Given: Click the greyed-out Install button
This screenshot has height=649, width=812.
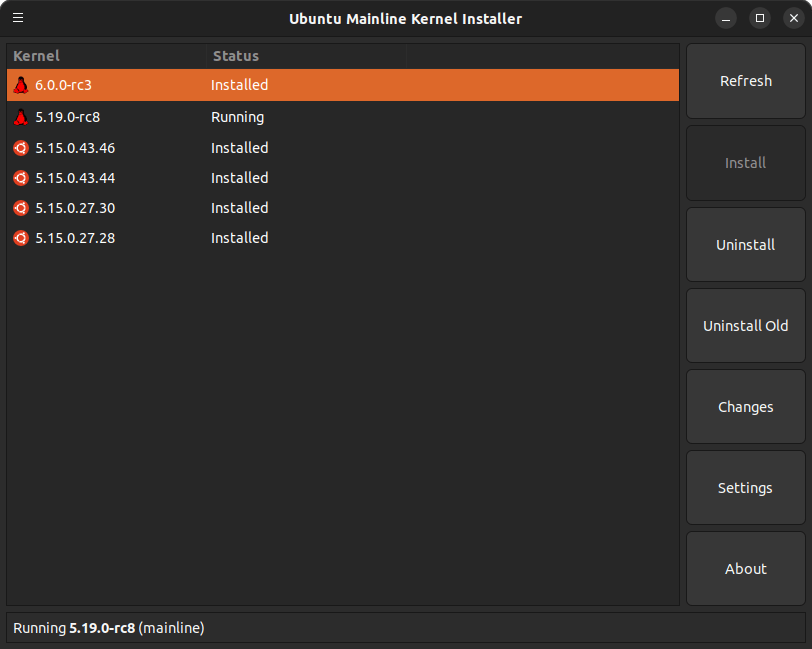Looking at the screenshot, I should pos(746,163).
